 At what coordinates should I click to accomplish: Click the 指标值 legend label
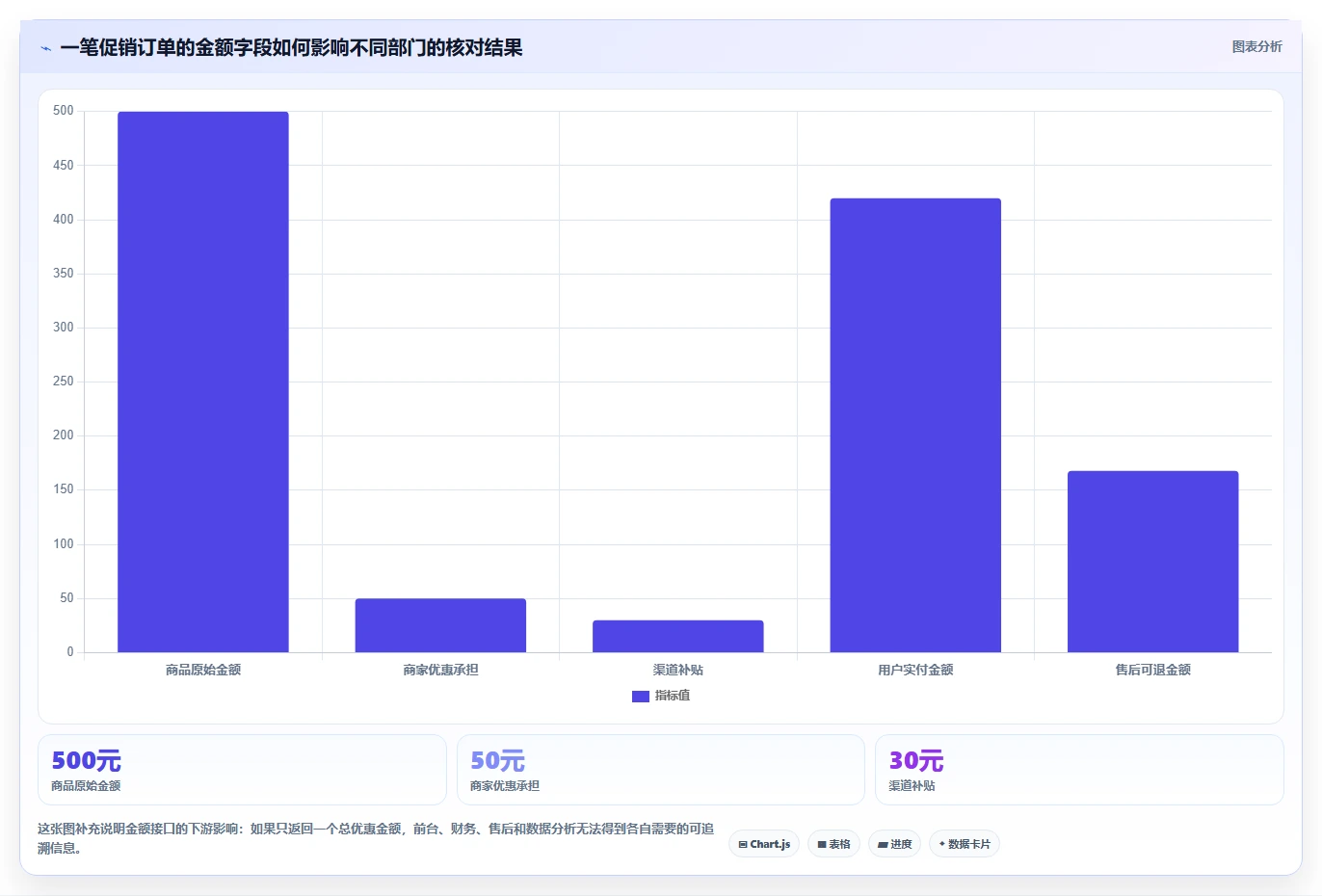point(673,696)
